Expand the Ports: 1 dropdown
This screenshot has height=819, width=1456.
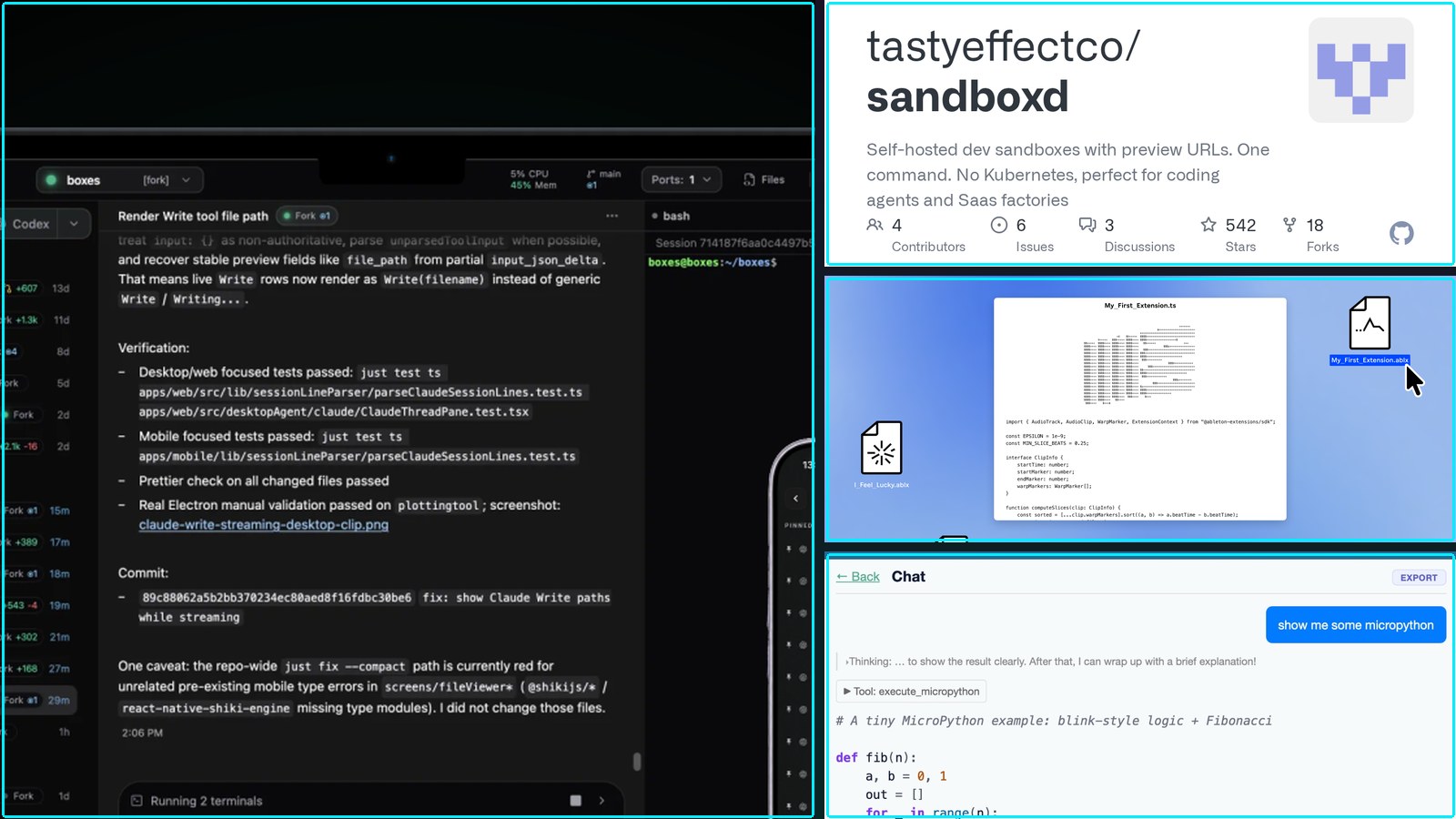coord(681,179)
